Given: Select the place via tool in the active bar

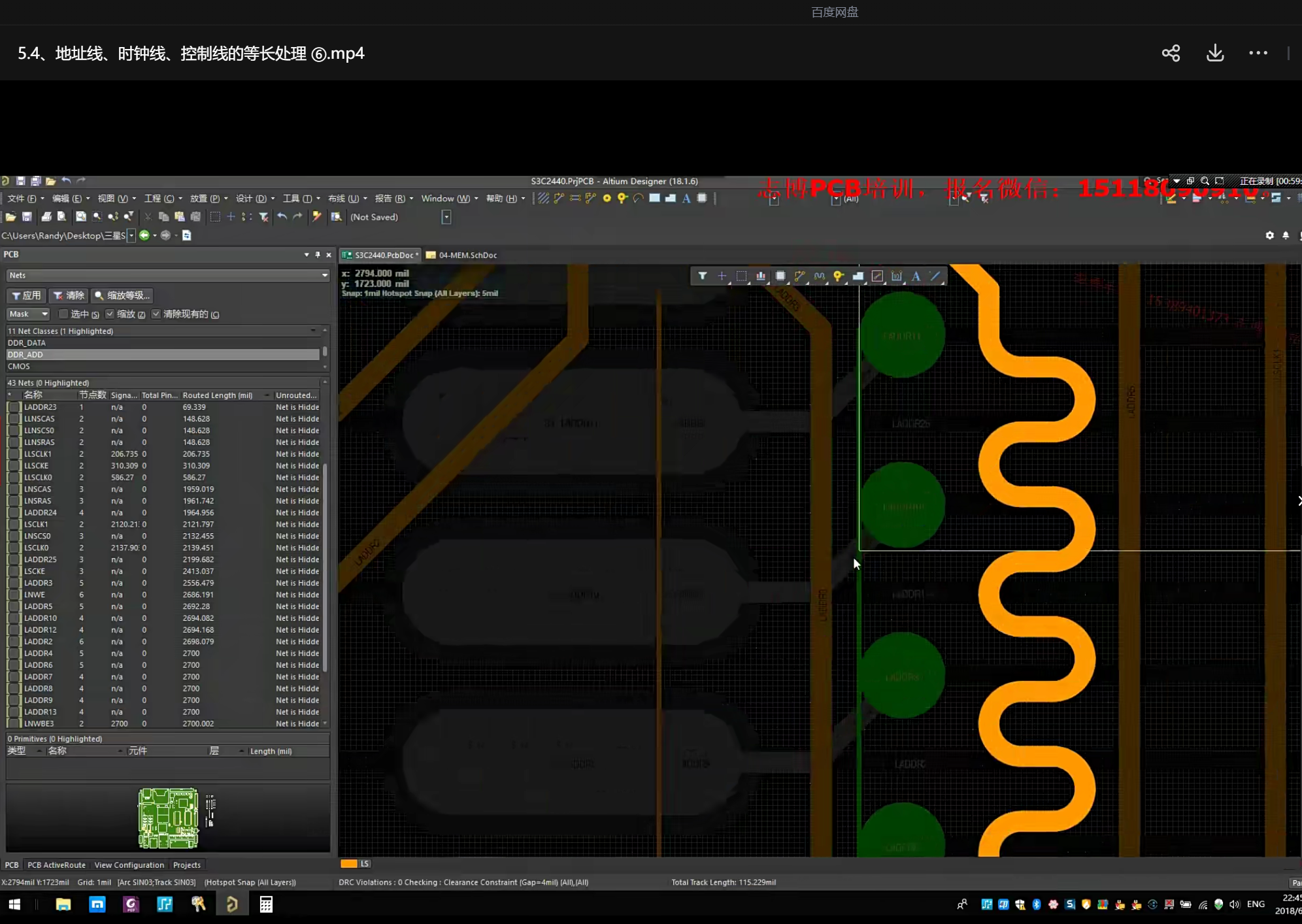Looking at the screenshot, I should pos(839,276).
